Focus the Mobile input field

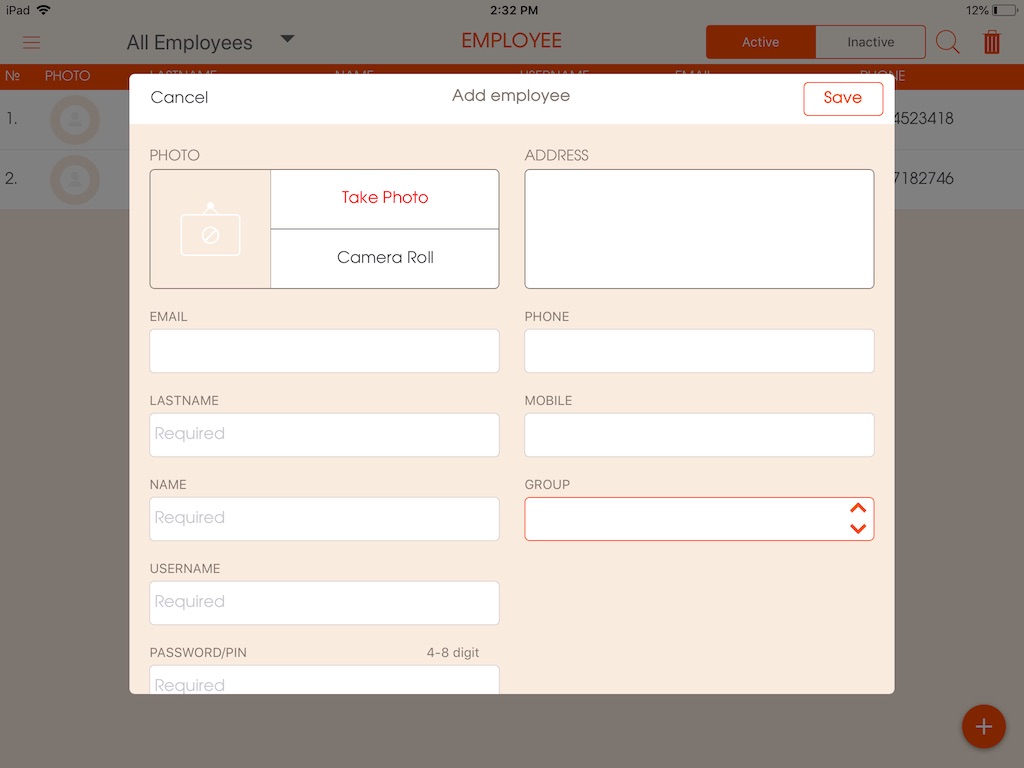coord(699,435)
